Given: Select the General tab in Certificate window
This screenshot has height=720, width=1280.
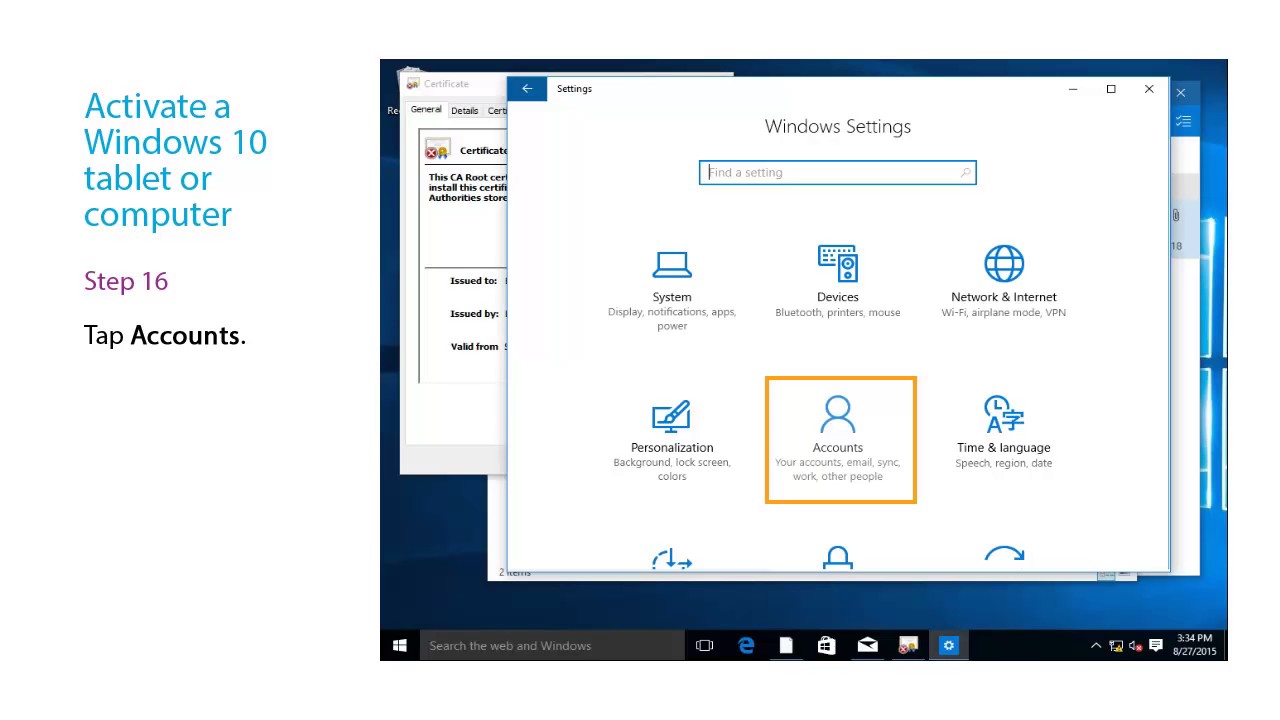Looking at the screenshot, I should click(x=426, y=110).
